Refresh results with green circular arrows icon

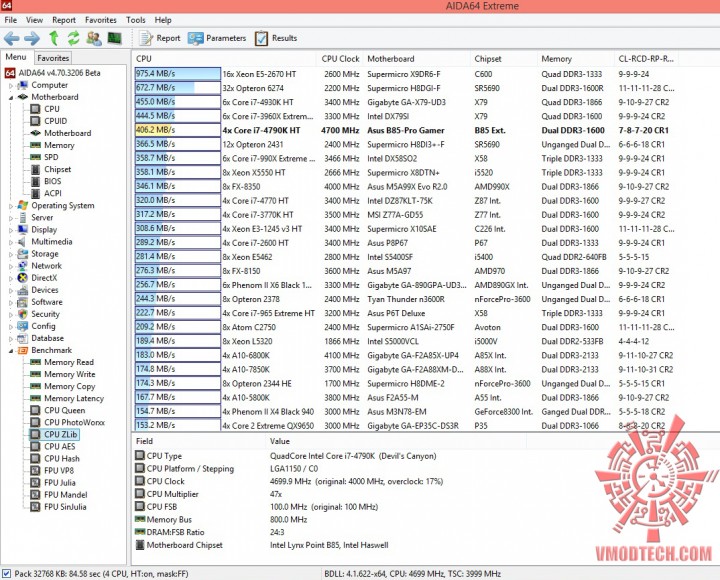tap(73, 38)
